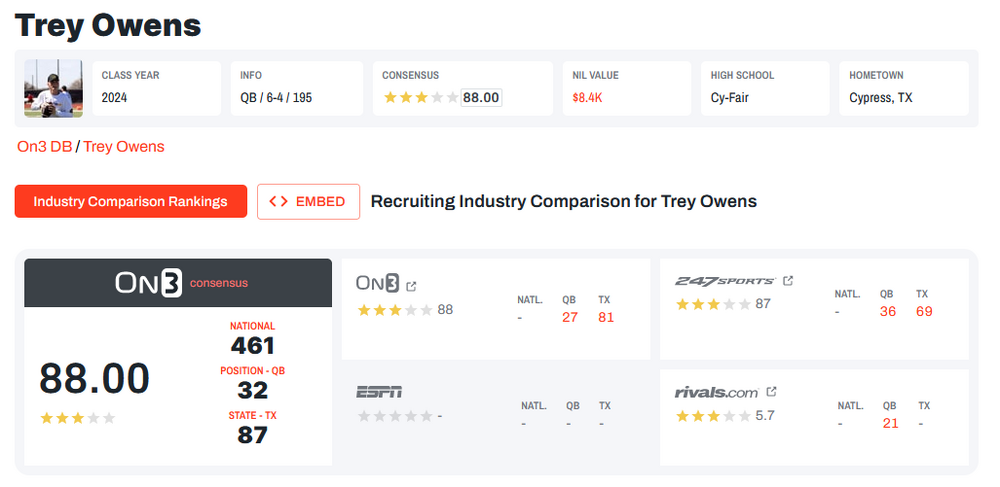
Task: Open the 247Sports external link icon
Action: 788,281
